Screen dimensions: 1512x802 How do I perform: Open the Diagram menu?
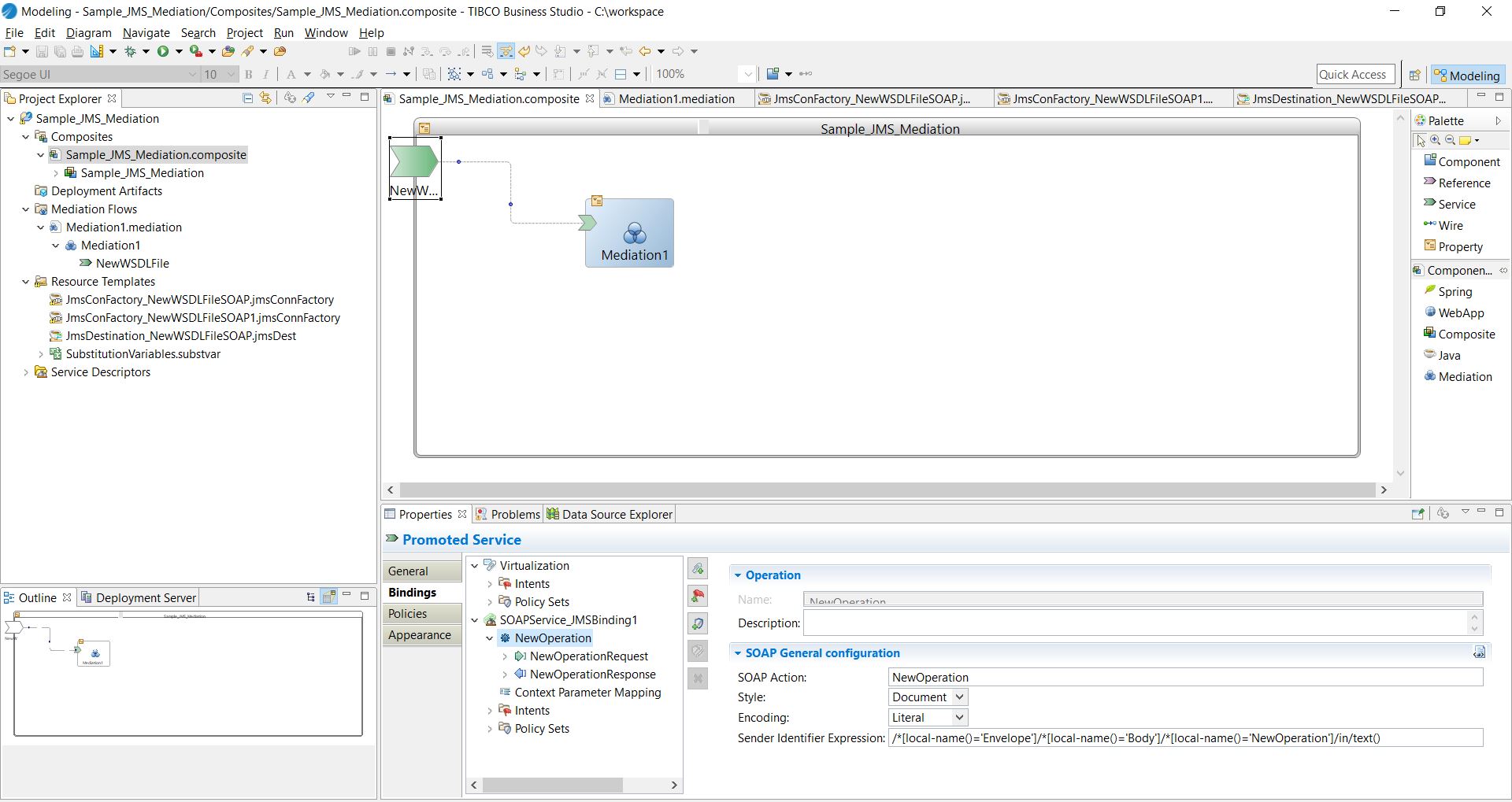(88, 33)
